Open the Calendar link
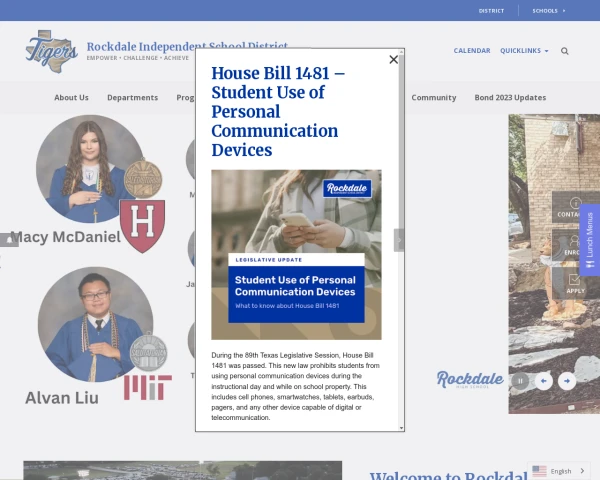This screenshot has width=600, height=480. click(472, 51)
